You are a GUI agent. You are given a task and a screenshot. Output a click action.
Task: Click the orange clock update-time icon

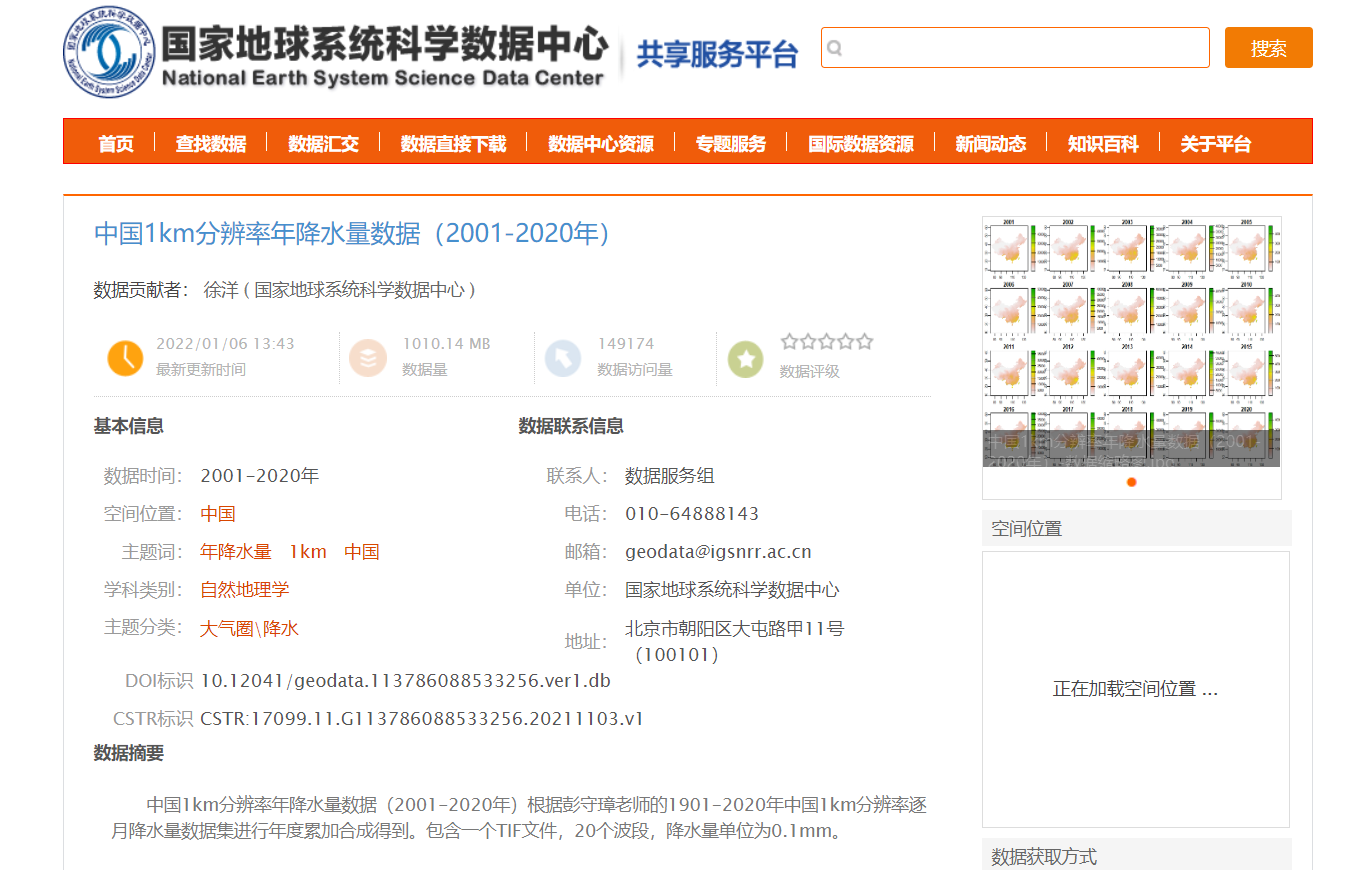(x=125, y=357)
